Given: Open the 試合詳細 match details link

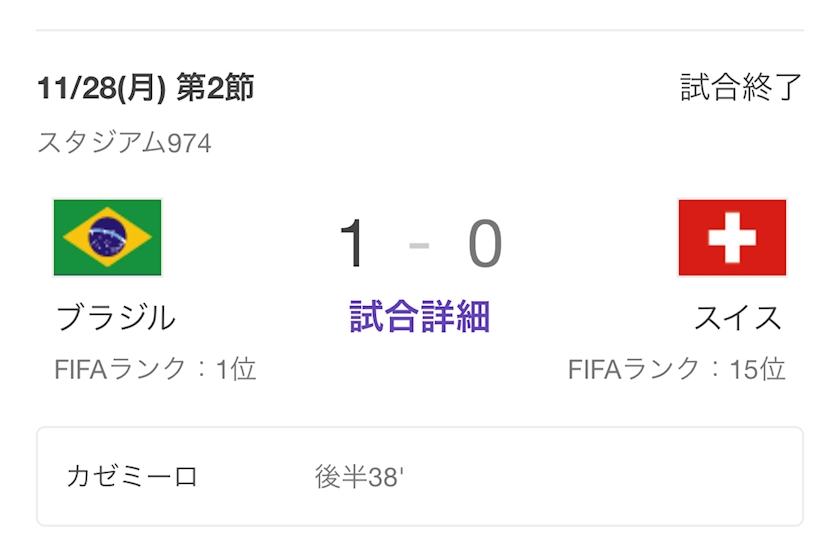Looking at the screenshot, I should coord(419,317).
